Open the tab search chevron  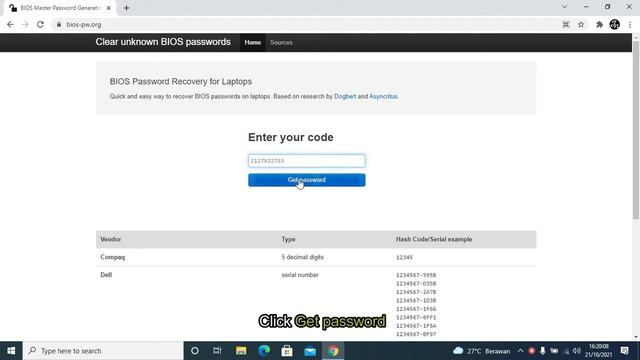pos(564,7)
